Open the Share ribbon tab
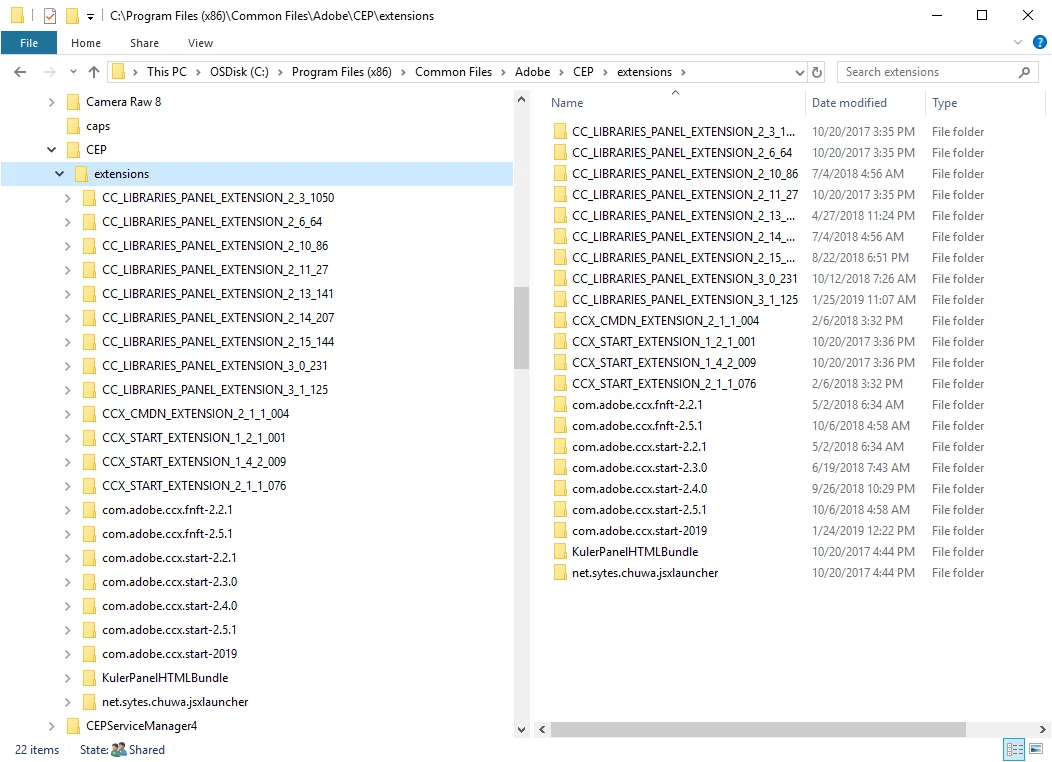 coord(144,43)
